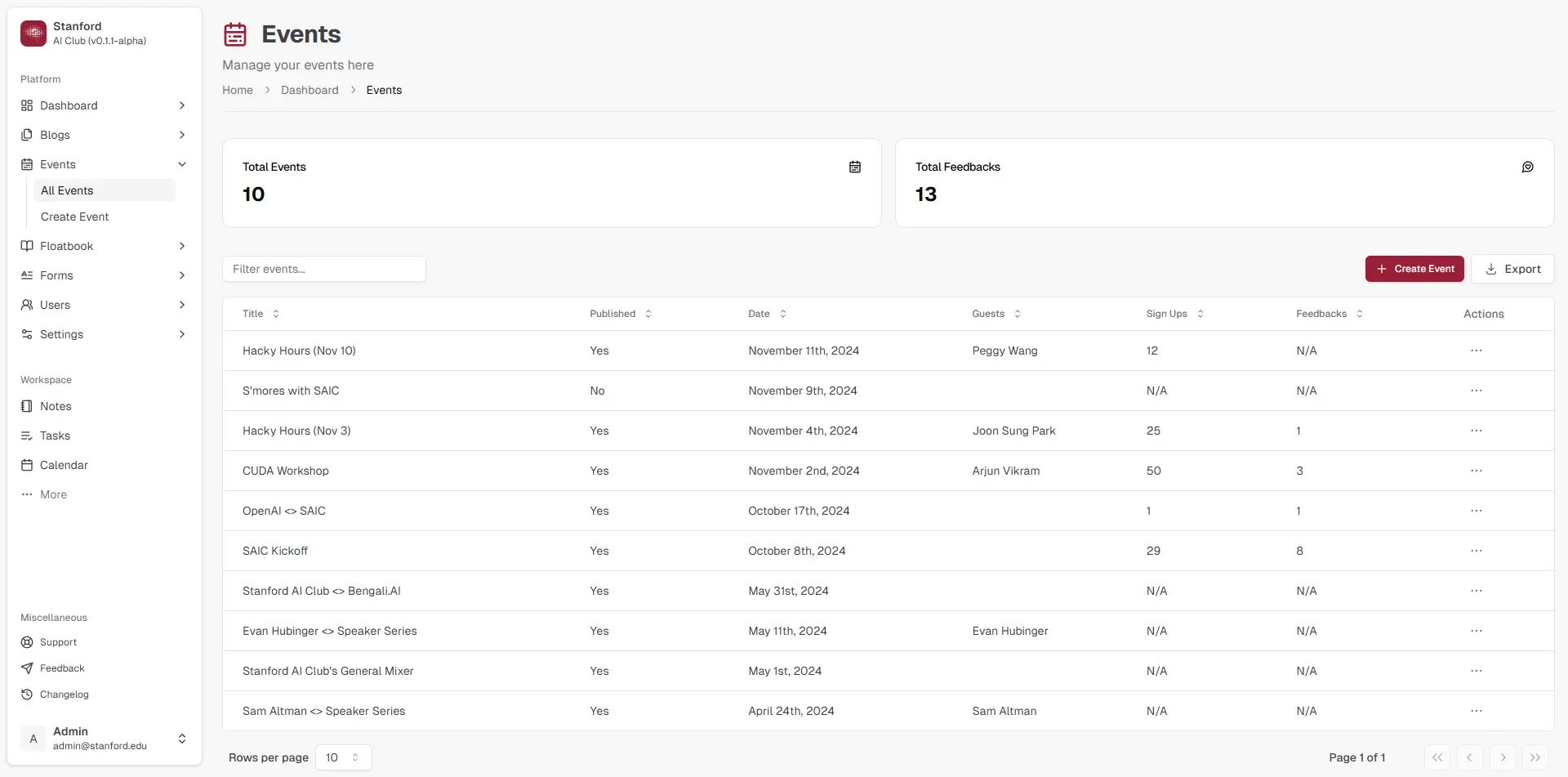Click the calendar icon in Total Events card
The image size is (1568, 777).
point(855,167)
